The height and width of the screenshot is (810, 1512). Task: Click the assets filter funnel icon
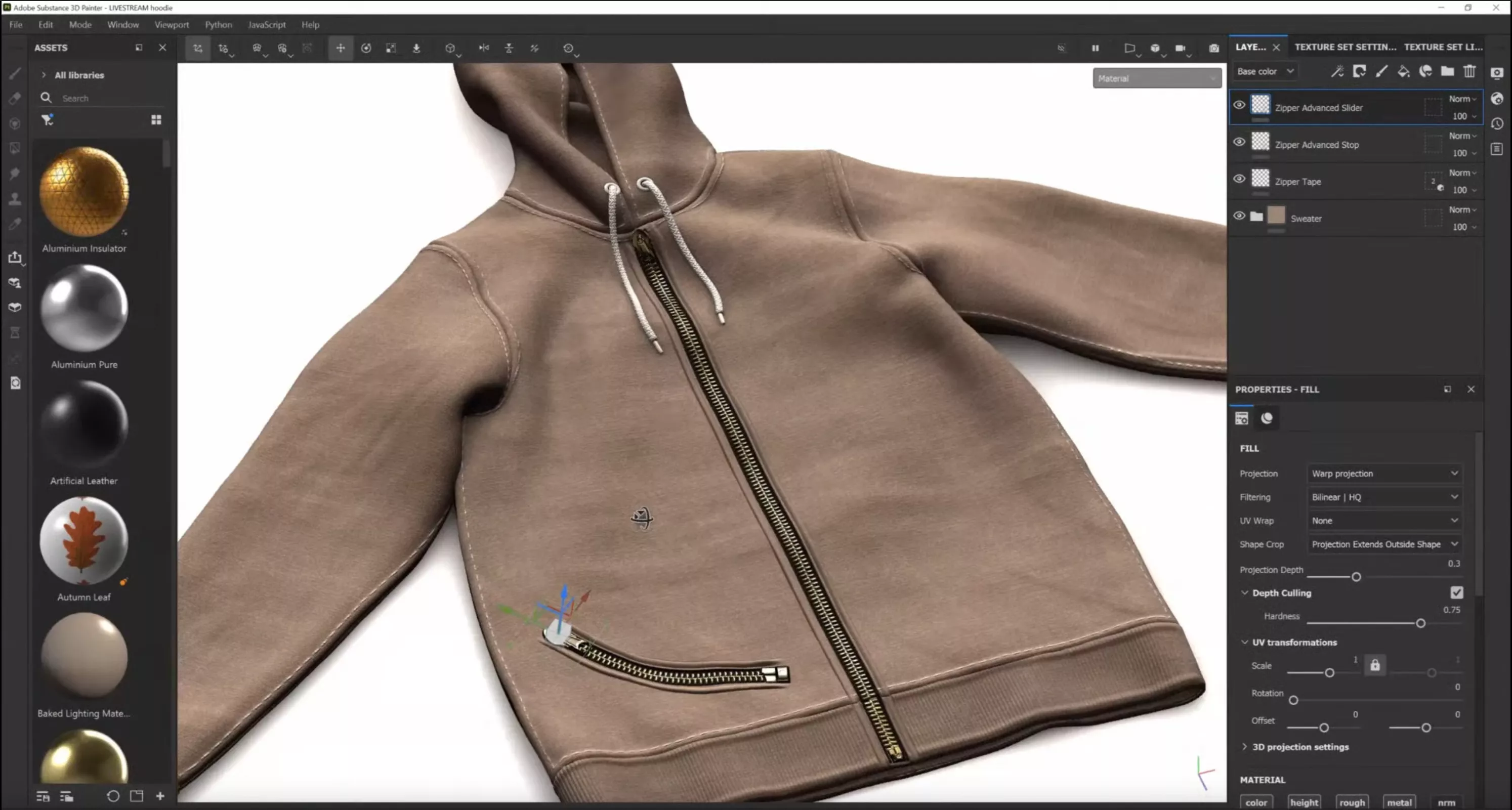pyautogui.click(x=47, y=120)
